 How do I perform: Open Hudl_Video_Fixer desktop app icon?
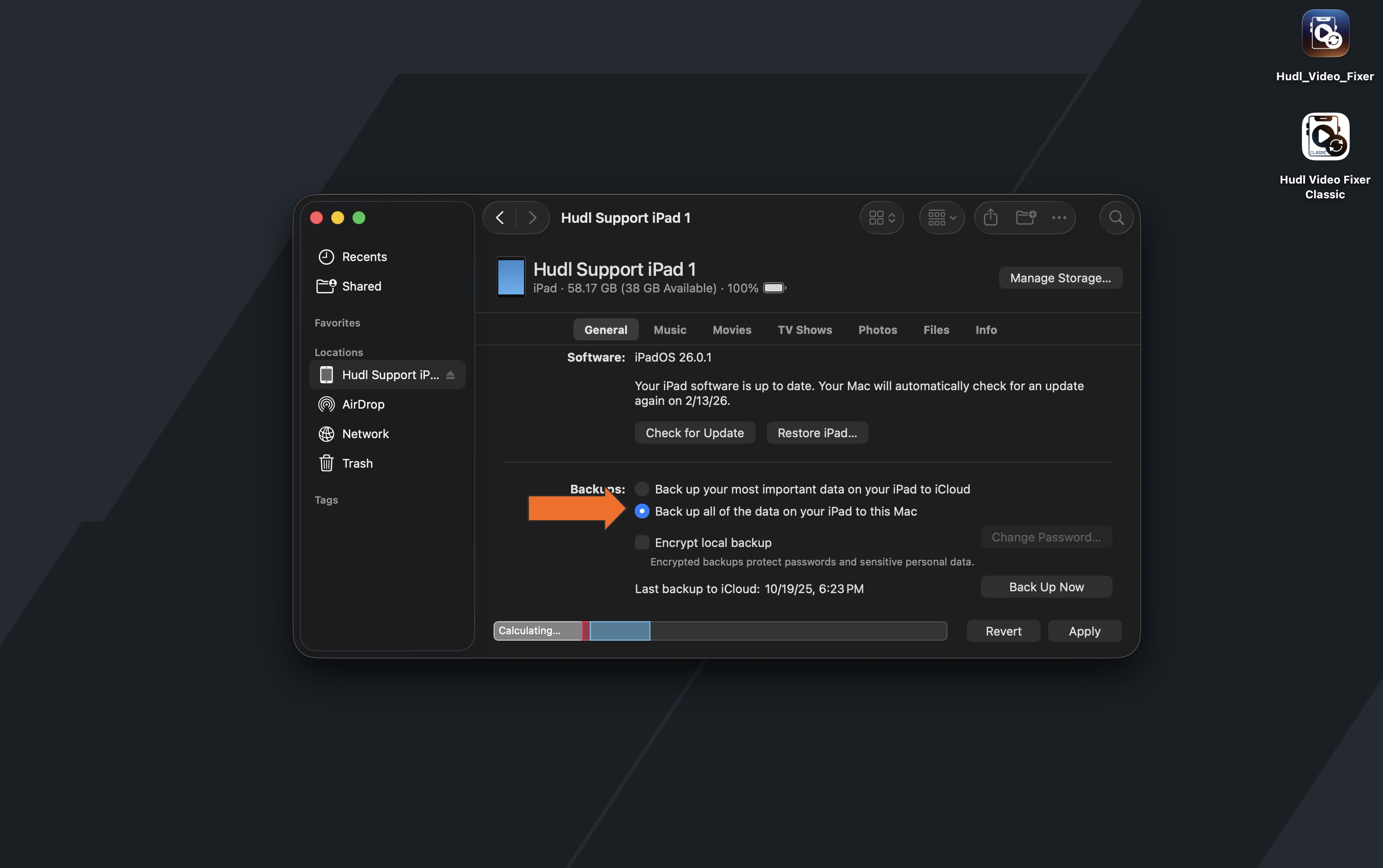(1324, 34)
